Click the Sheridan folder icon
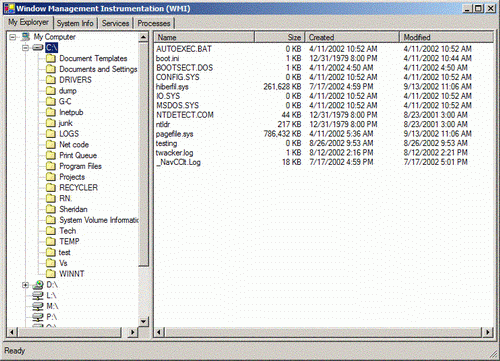 click(51, 209)
